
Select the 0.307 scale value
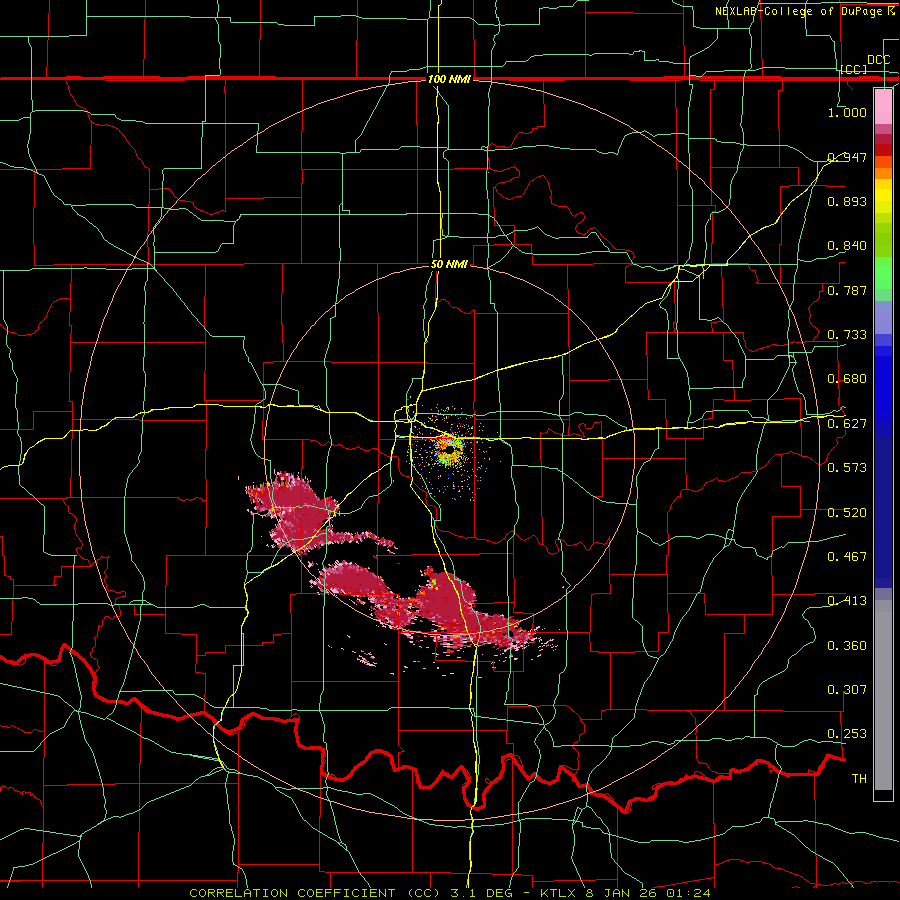pos(847,689)
